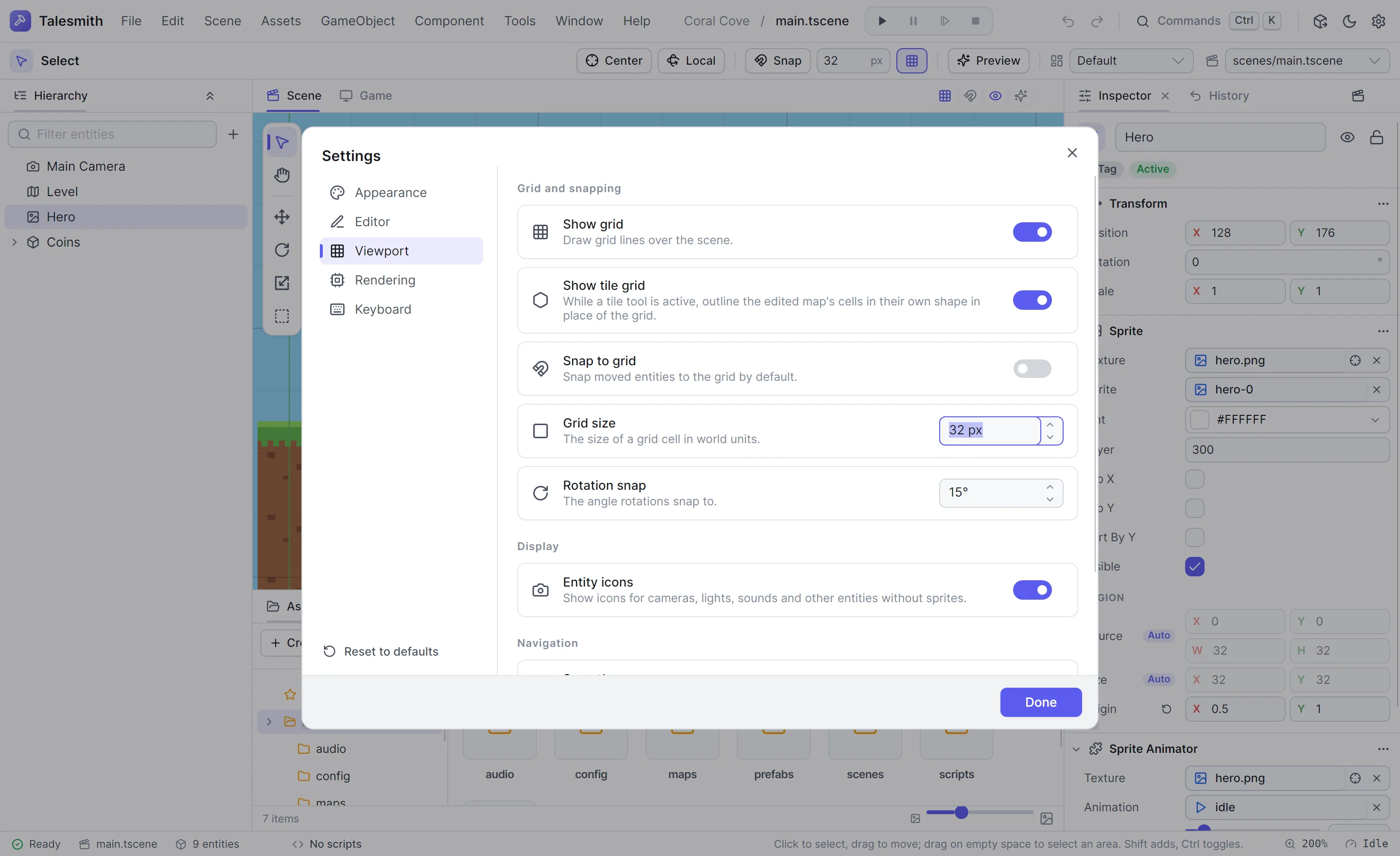This screenshot has width=1400, height=856.
Task: Select the rotate tool in viewport toolbar
Action: point(282,250)
